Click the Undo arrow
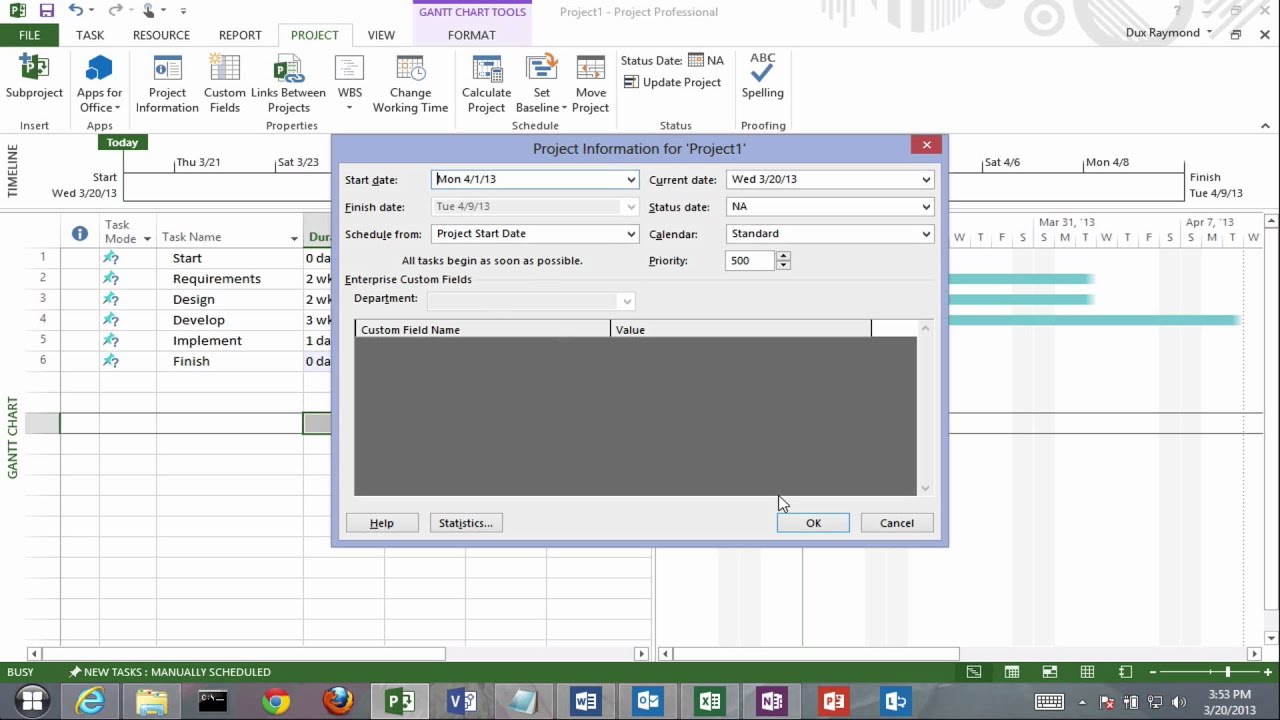Viewport: 1280px width, 720px height. click(x=76, y=11)
